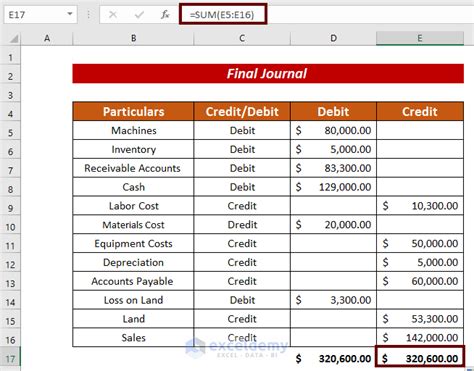Click the 129,000.00 debit amount

[x=333, y=187]
